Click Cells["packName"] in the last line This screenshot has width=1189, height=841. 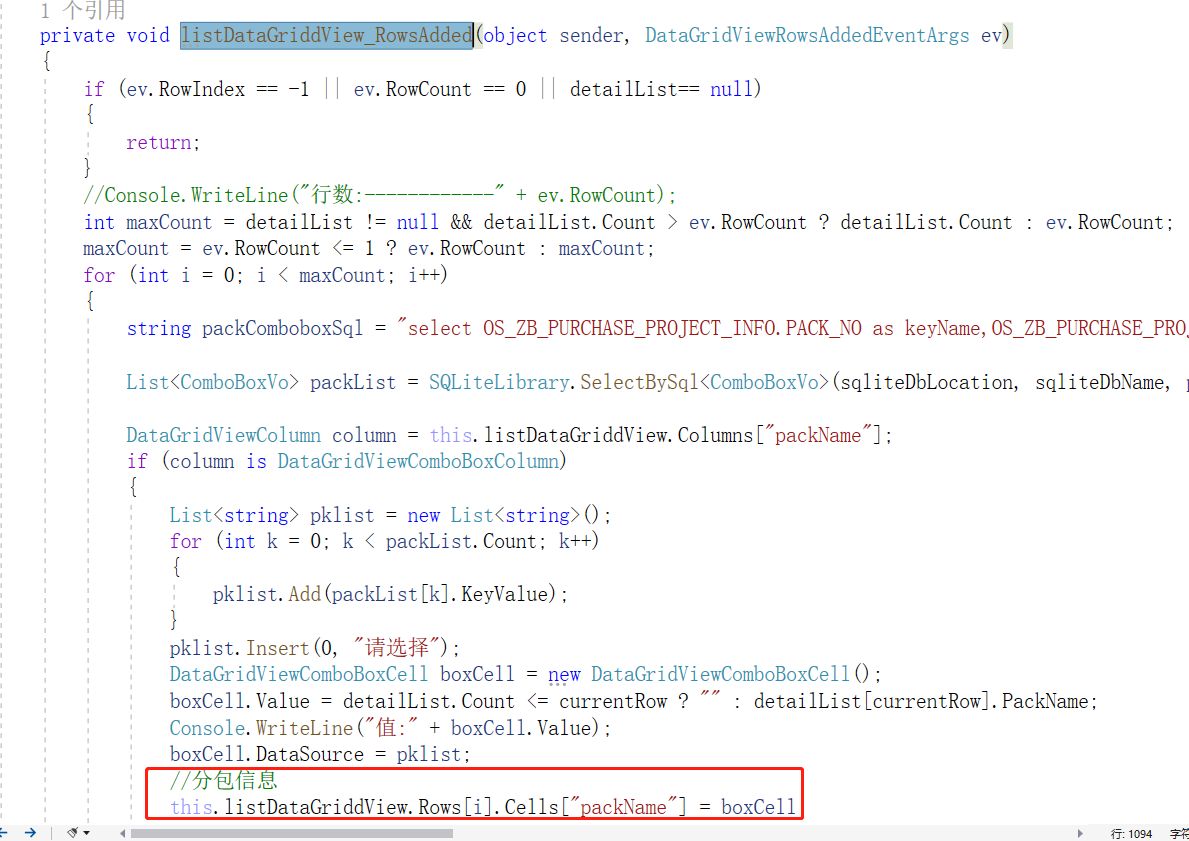point(596,808)
